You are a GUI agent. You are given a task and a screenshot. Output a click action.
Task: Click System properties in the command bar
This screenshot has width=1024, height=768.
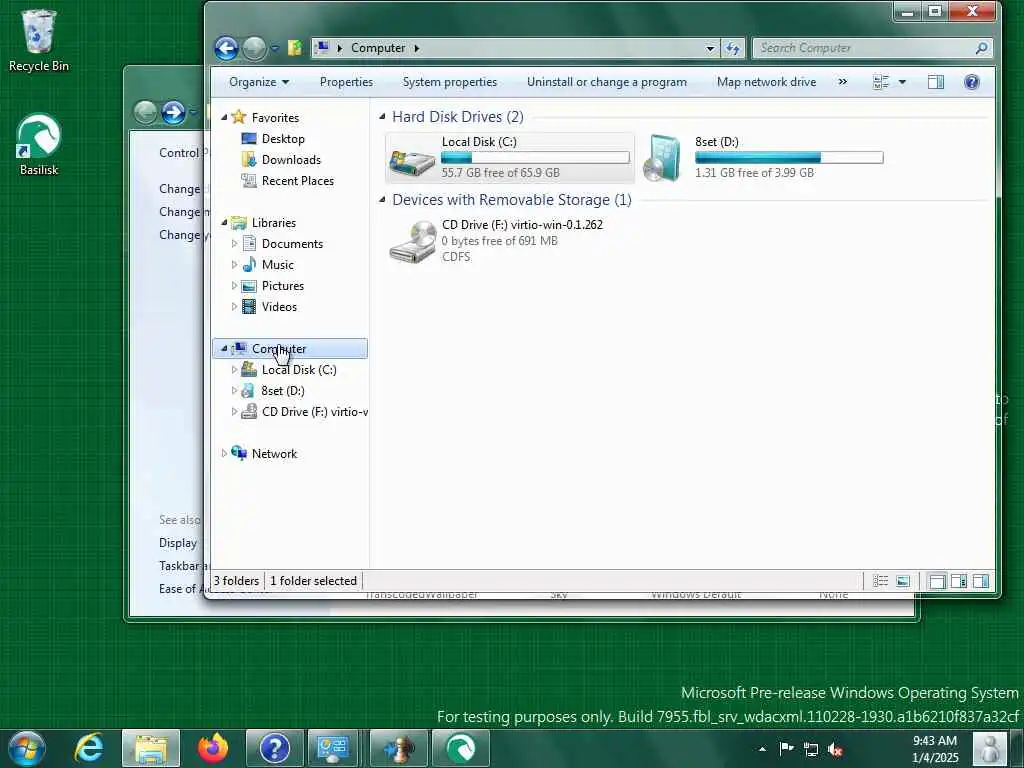(x=449, y=82)
